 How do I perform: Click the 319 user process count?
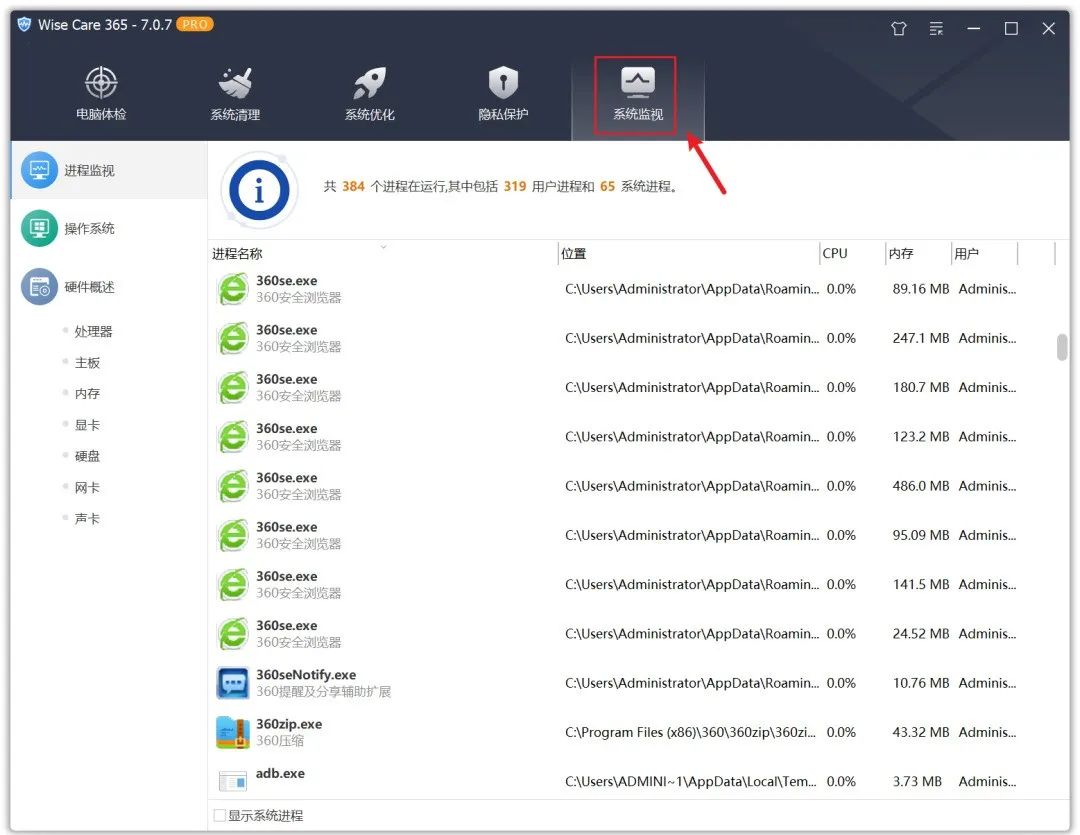coord(515,186)
